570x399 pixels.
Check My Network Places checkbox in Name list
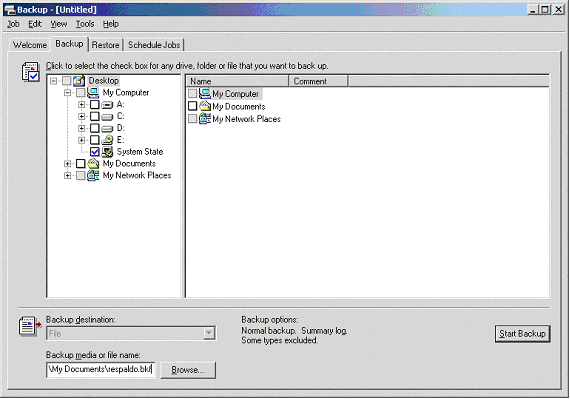pyautogui.click(x=192, y=118)
